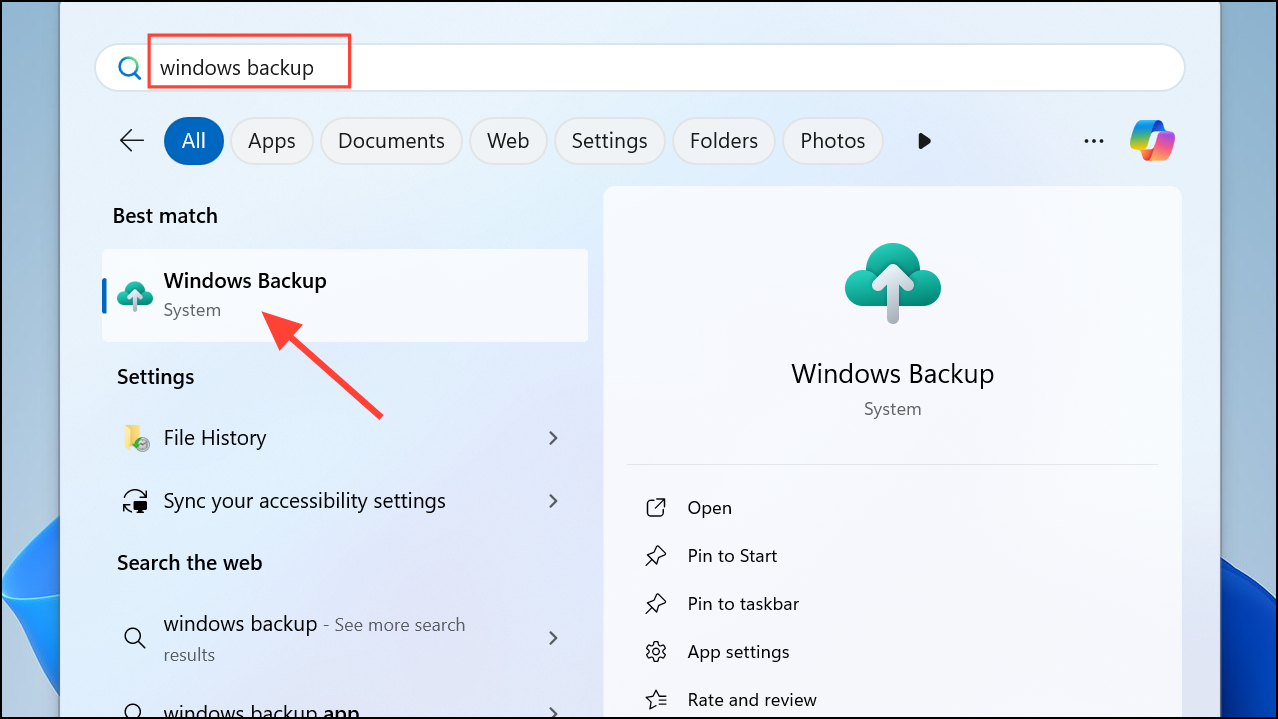Image resolution: width=1278 pixels, height=719 pixels.
Task: Click the App settings gear icon
Action: tap(656, 651)
